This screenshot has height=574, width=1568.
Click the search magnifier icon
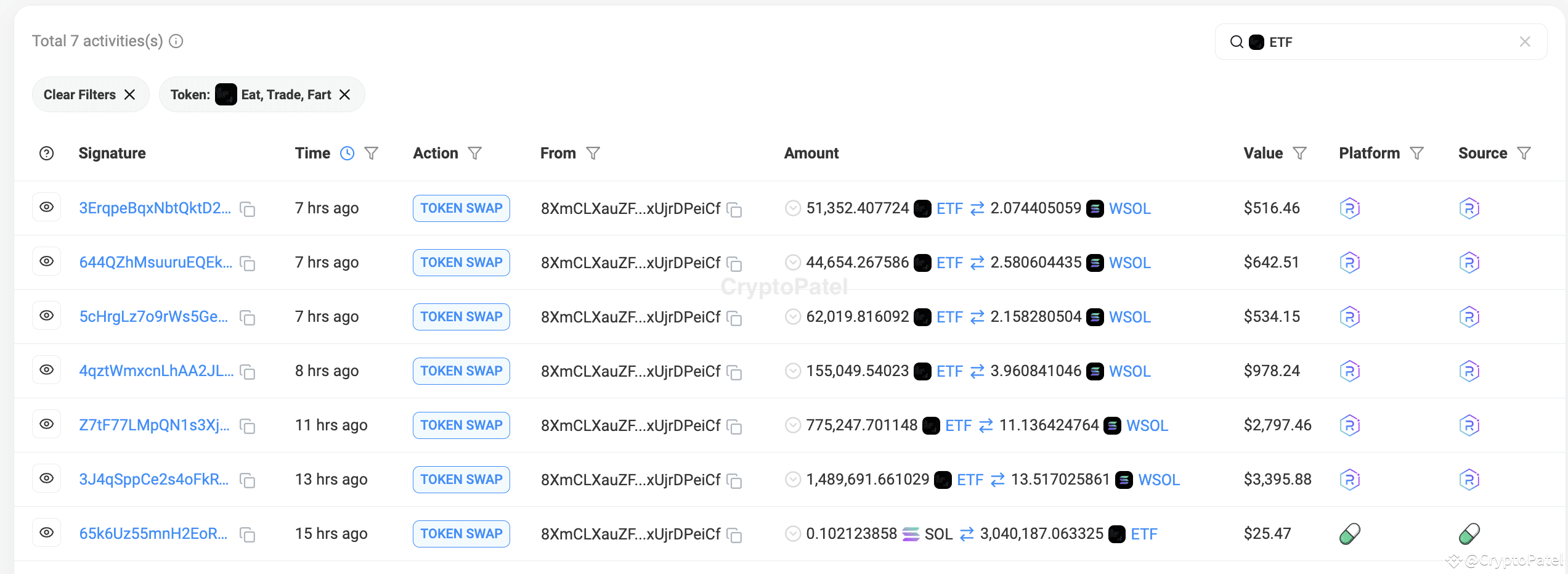[x=1237, y=41]
